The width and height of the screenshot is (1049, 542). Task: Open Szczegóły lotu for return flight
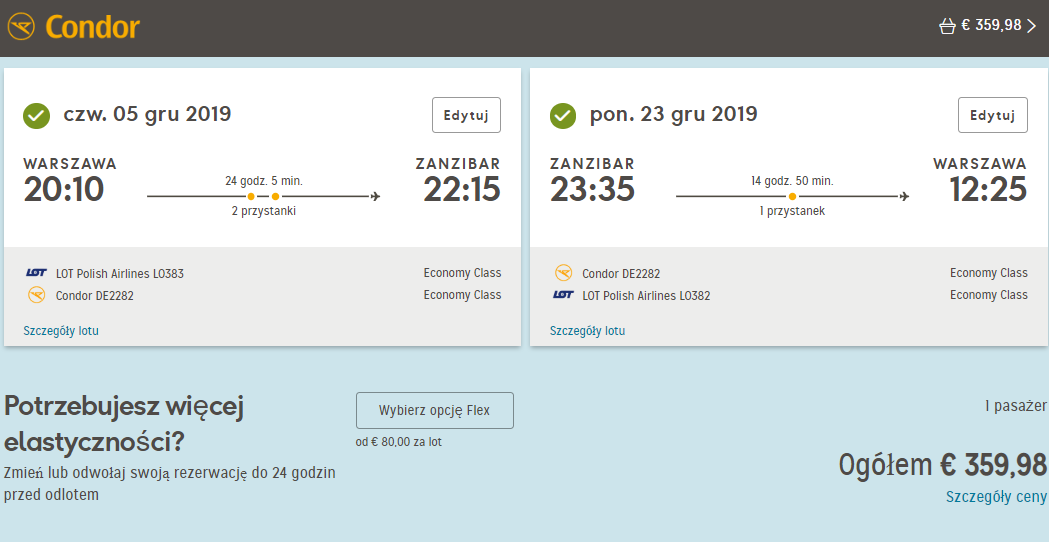tap(587, 331)
